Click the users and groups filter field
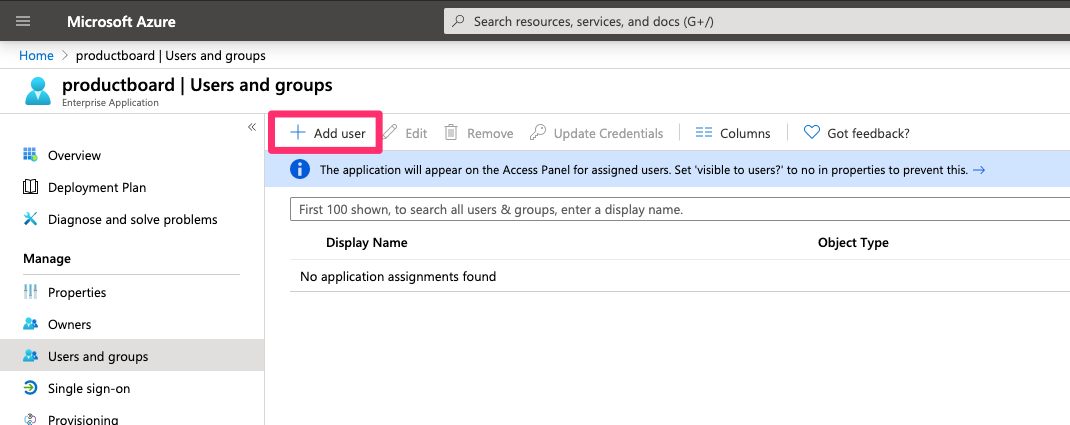Image resolution: width=1070 pixels, height=425 pixels. tap(680, 210)
